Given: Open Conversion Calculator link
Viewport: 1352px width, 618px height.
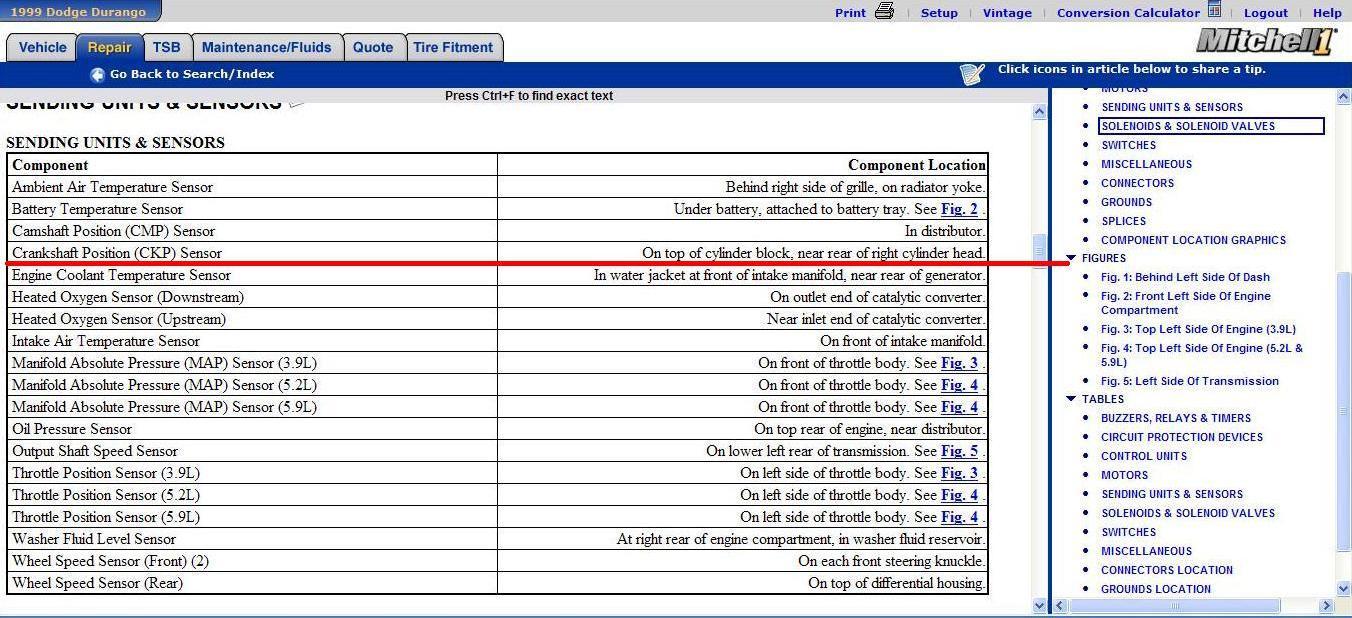Looking at the screenshot, I should (x=1128, y=13).
